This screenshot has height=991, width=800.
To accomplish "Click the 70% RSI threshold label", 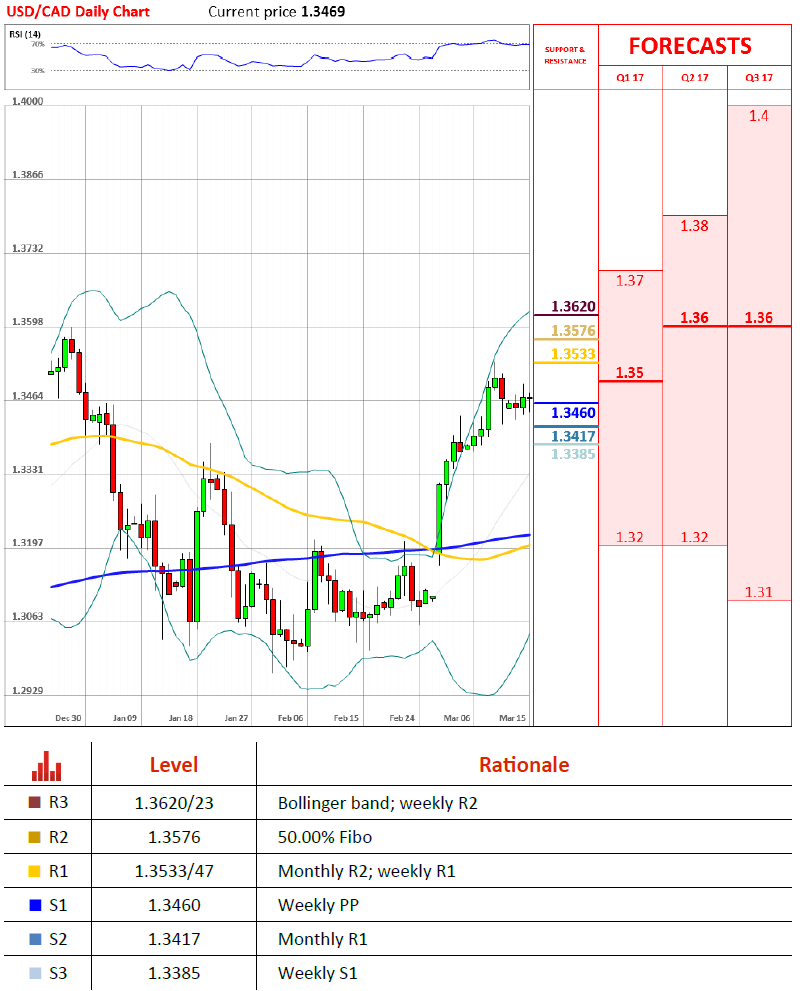I will pyautogui.click(x=38, y=44).
